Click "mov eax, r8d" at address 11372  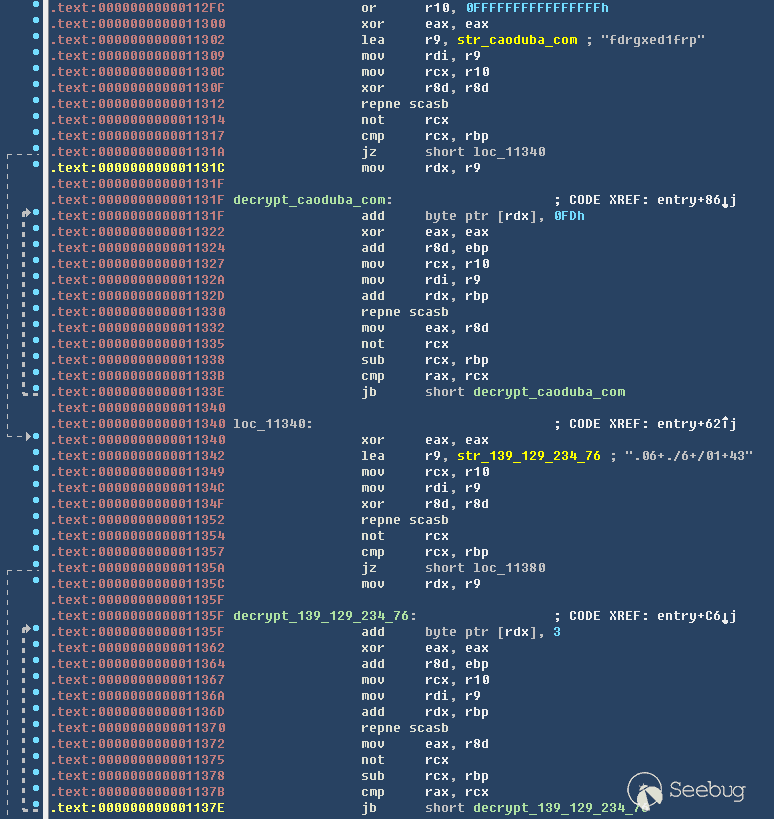coord(425,744)
